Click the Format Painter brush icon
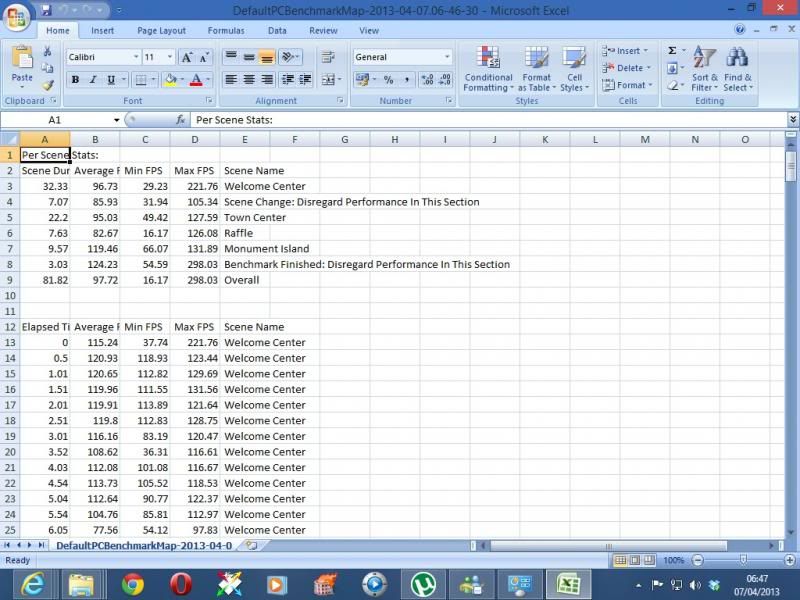Viewport: 800px width, 600px height. [47, 86]
